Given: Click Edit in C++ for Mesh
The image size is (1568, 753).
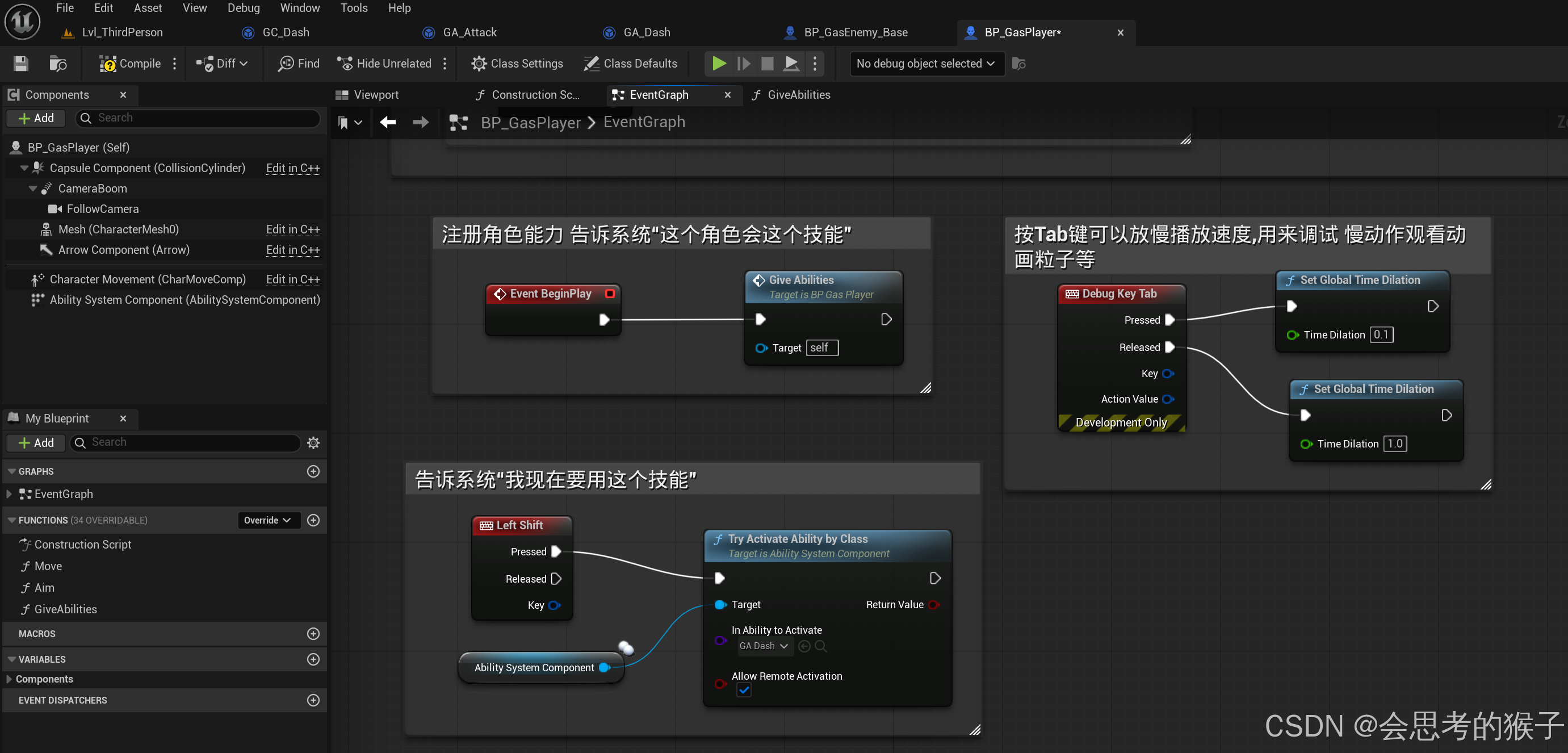Looking at the screenshot, I should [x=293, y=229].
